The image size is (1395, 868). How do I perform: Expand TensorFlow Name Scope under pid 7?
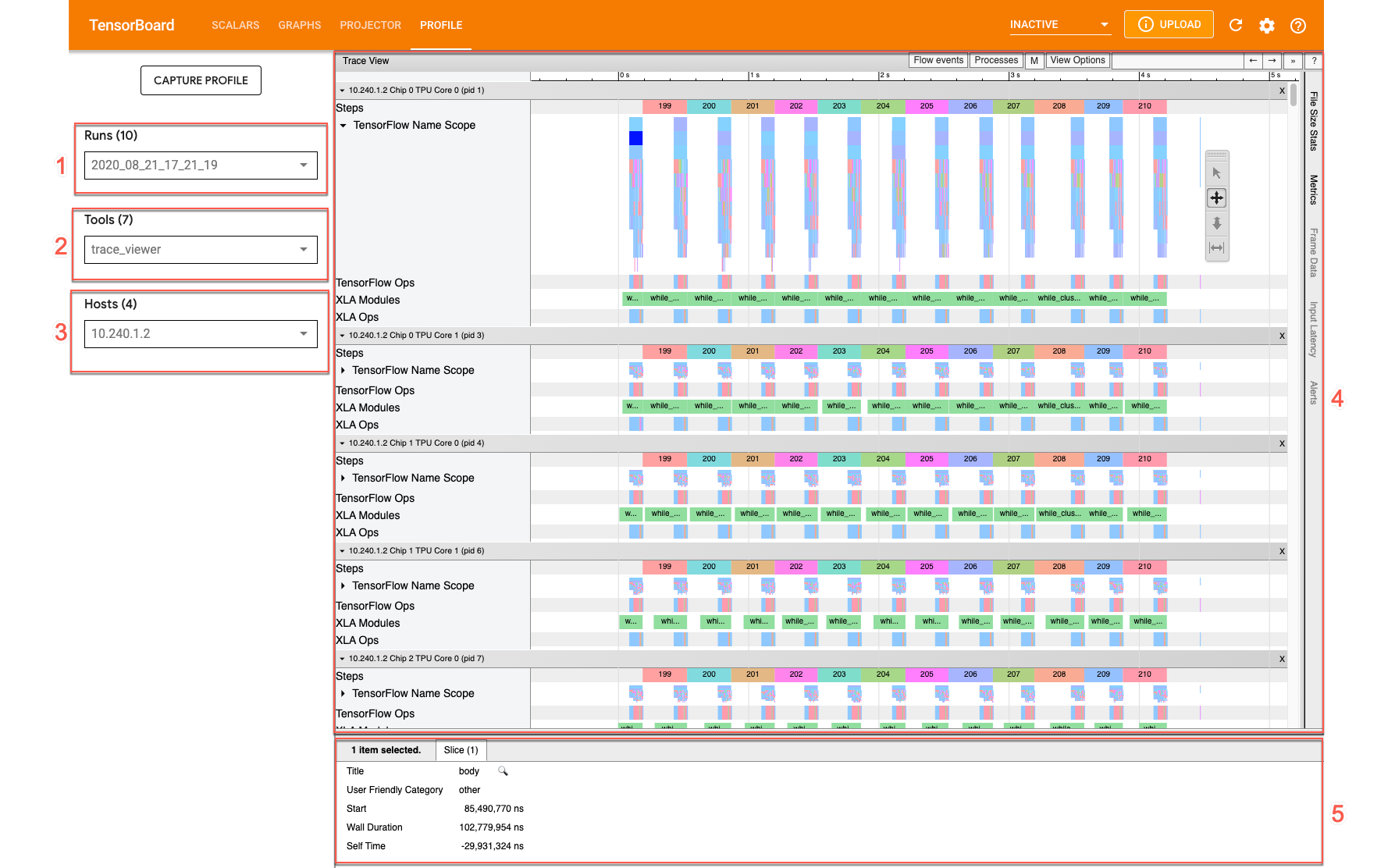click(343, 693)
